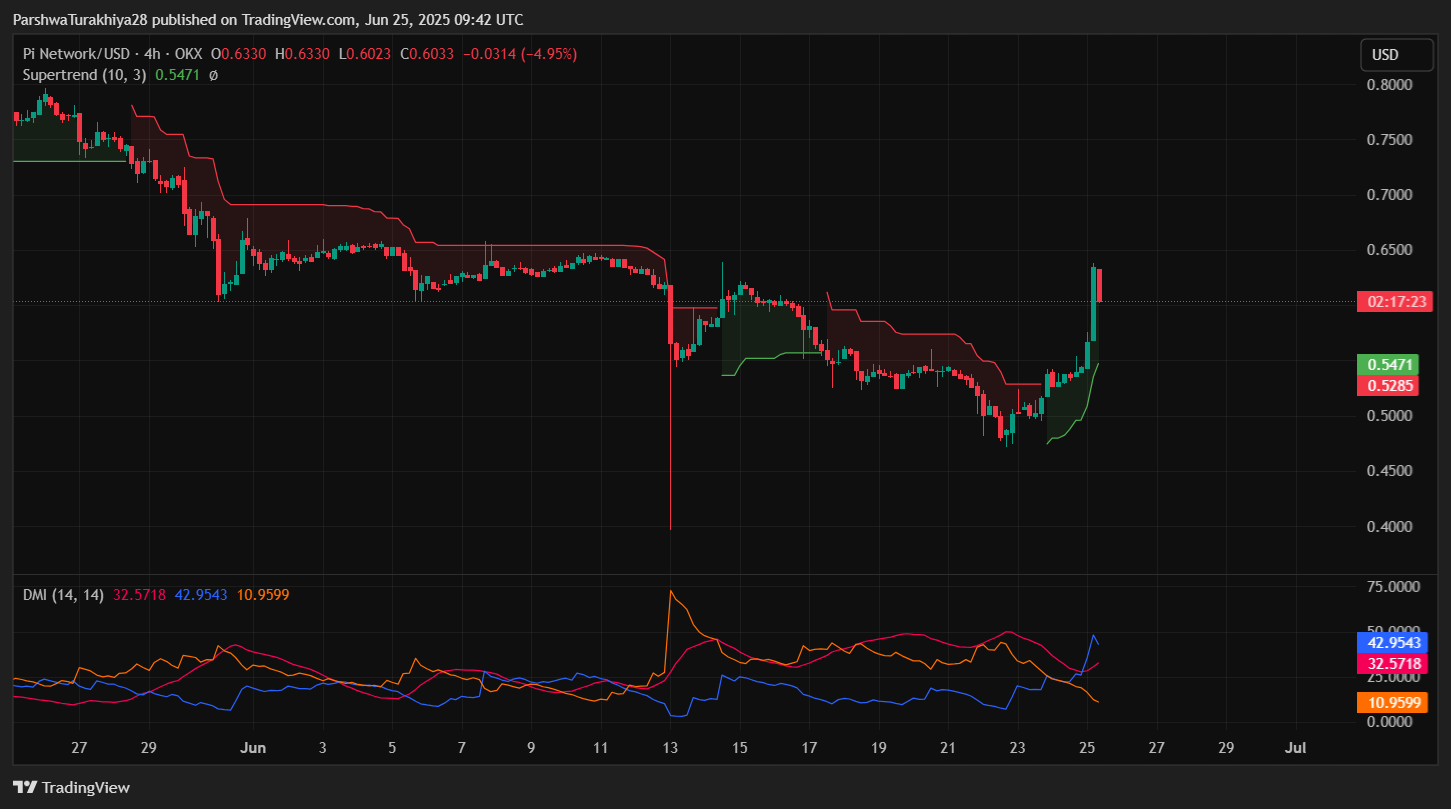Click the 02:17:23 countdown price label

click(x=1394, y=301)
